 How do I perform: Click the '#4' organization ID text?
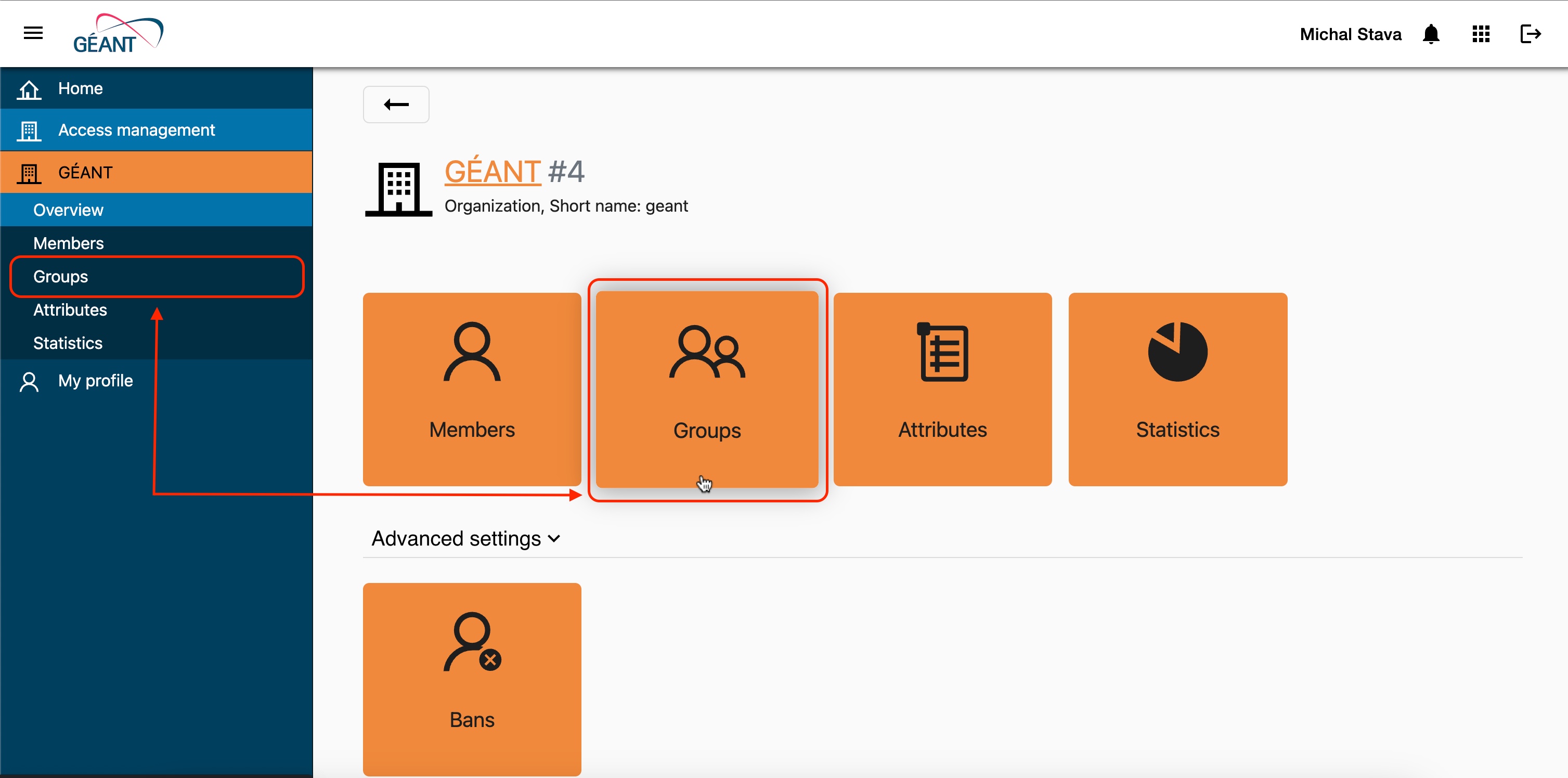click(566, 172)
